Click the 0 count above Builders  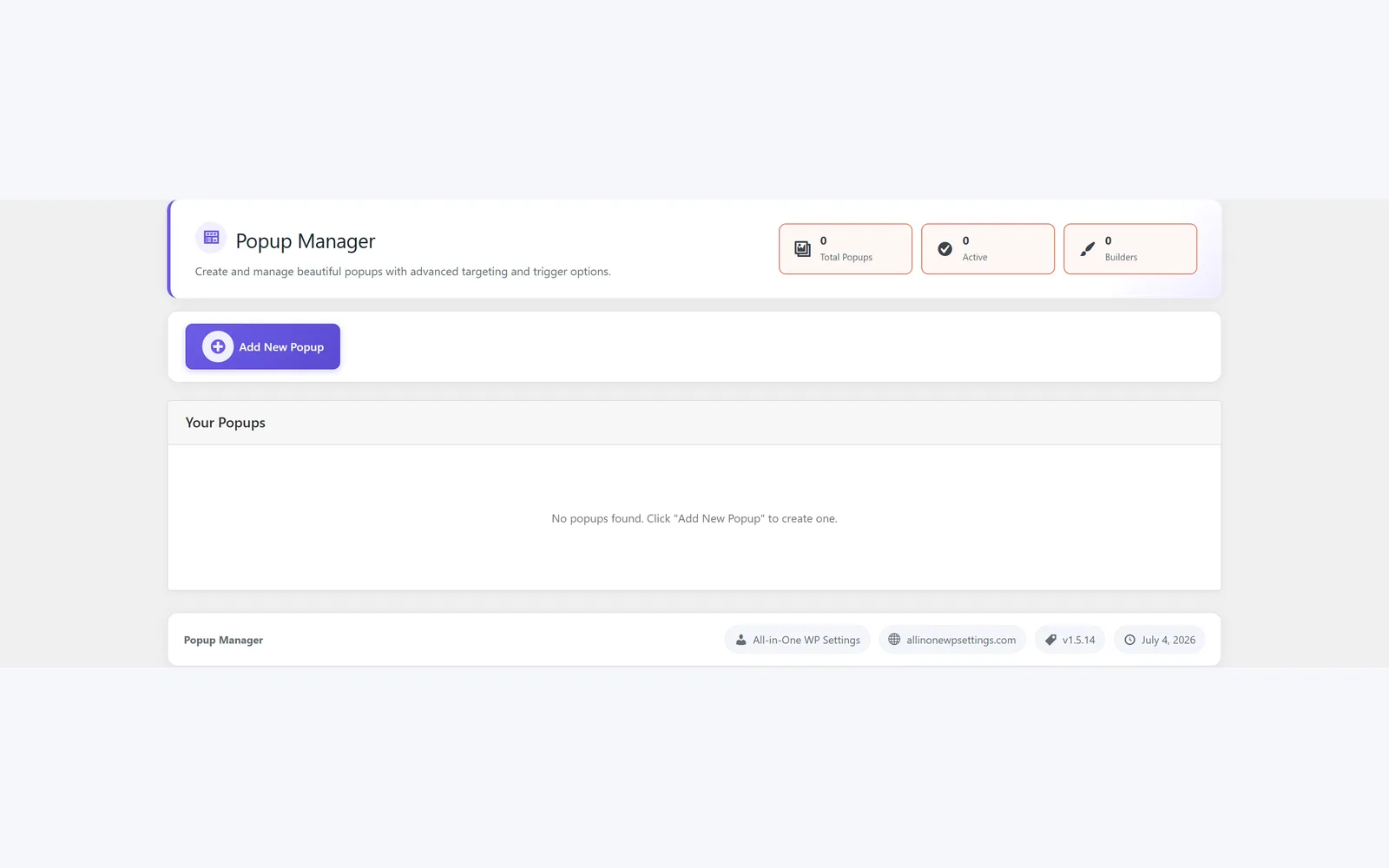click(1108, 241)
